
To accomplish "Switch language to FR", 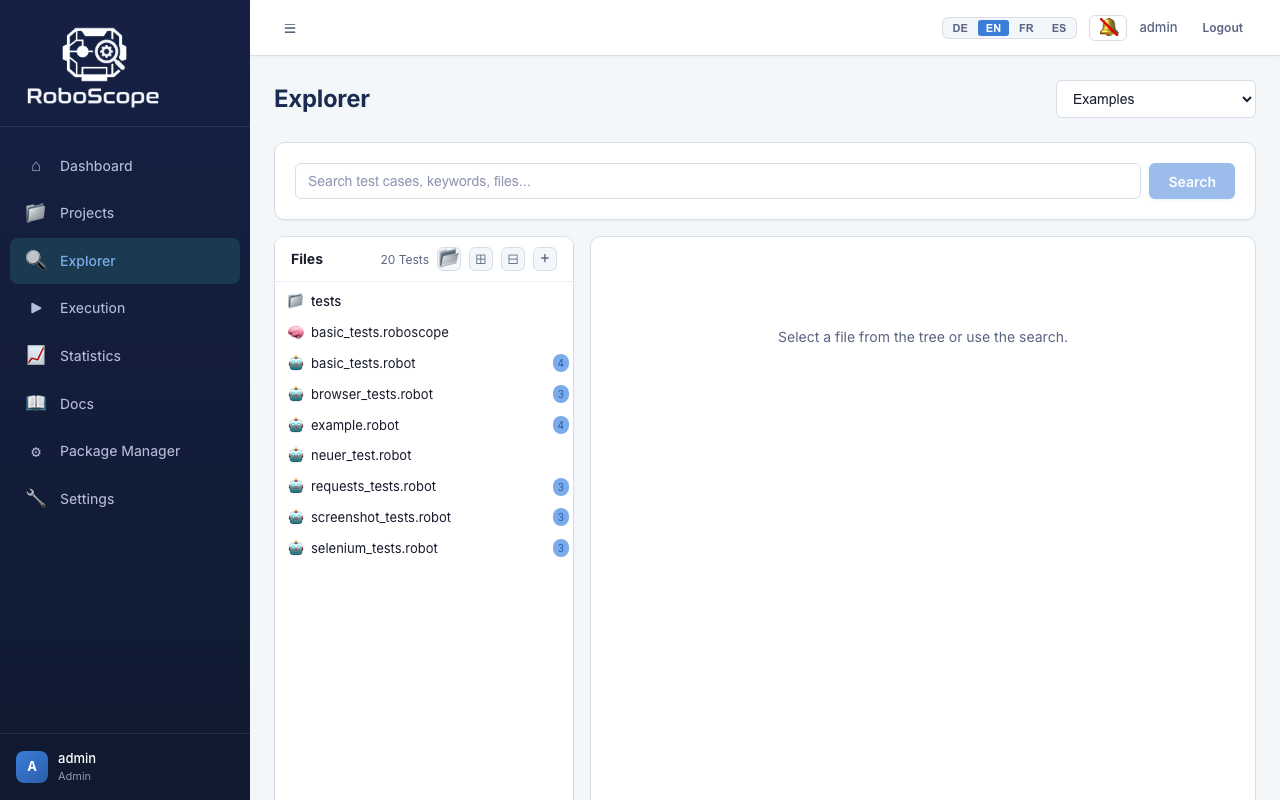I will [1026, 28].
